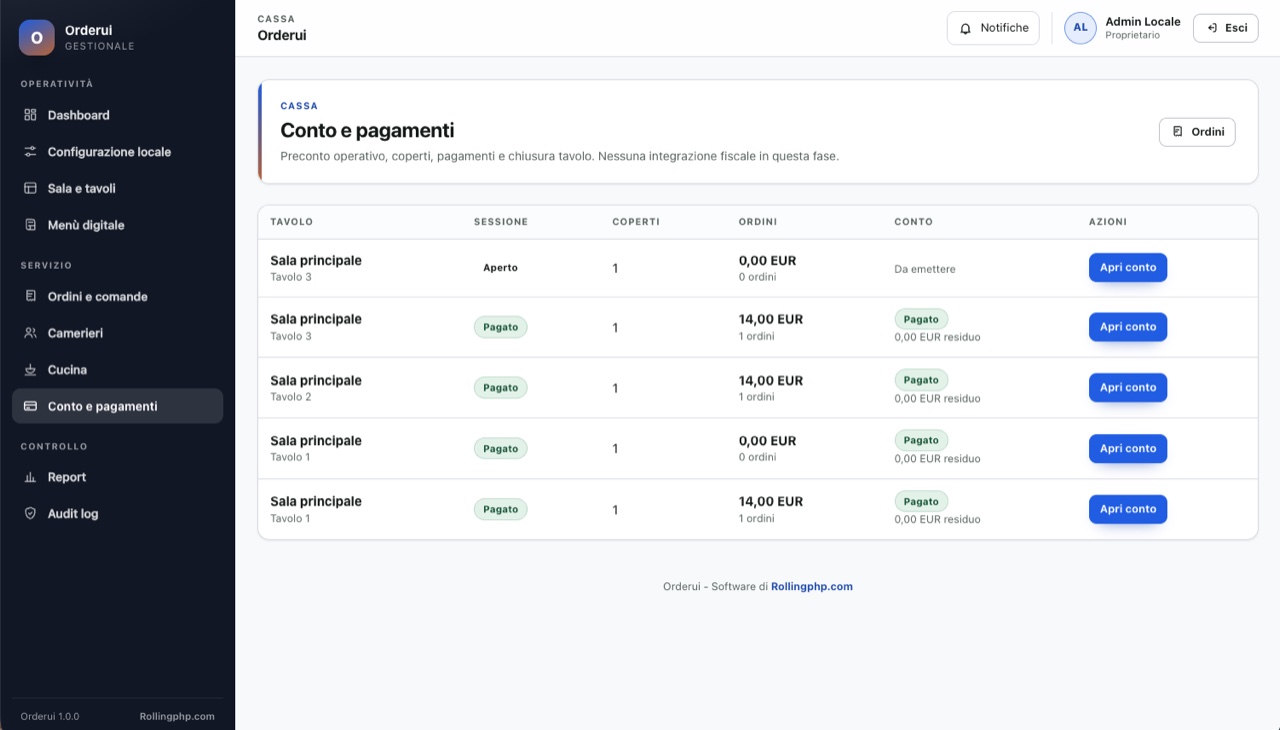This screenshot has width=1280, height=730.
Task: Select the Cucina icon in the sidebar
Action: (x=30, y=370)
